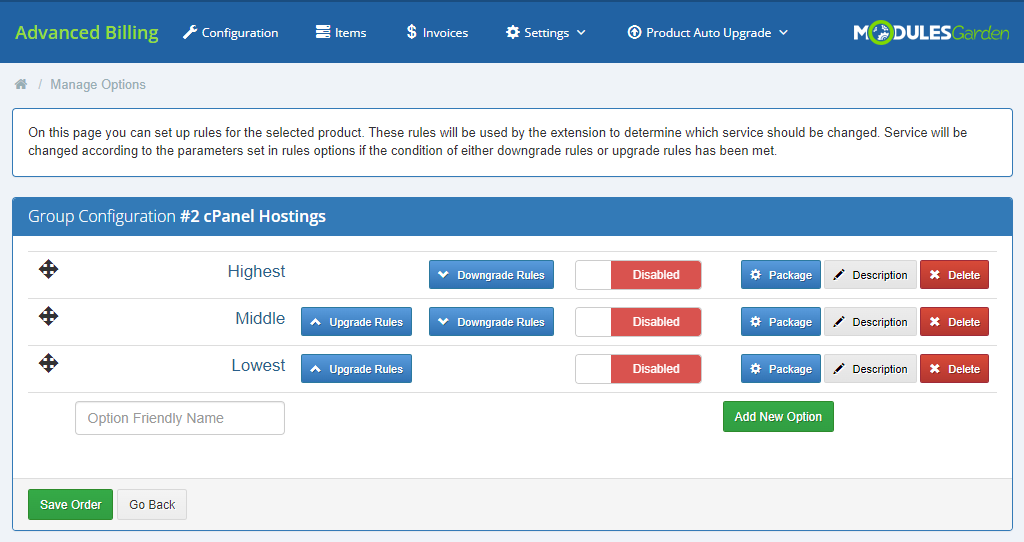Click the Lowest option label
Screen dimensions: 1024x542
point(258,365)
